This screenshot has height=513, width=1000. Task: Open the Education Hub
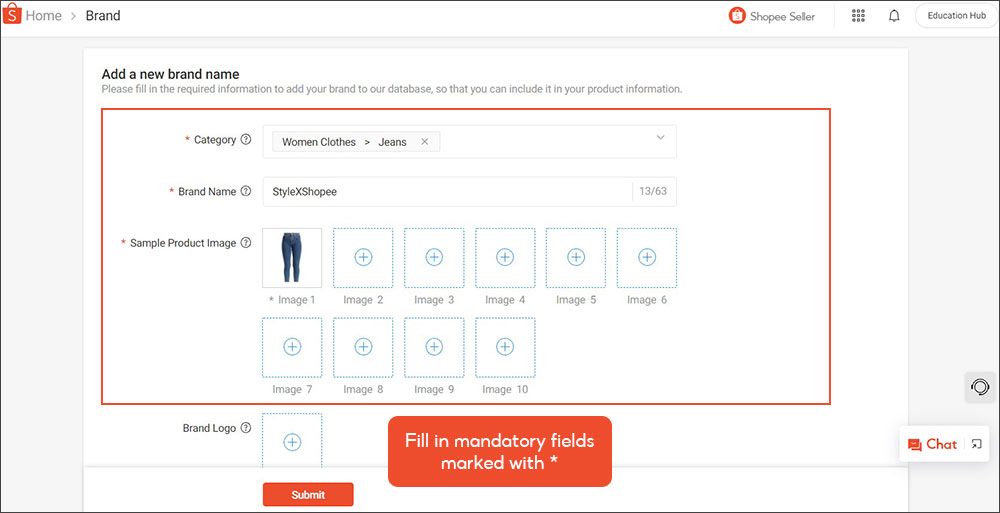tap(956, 16)
